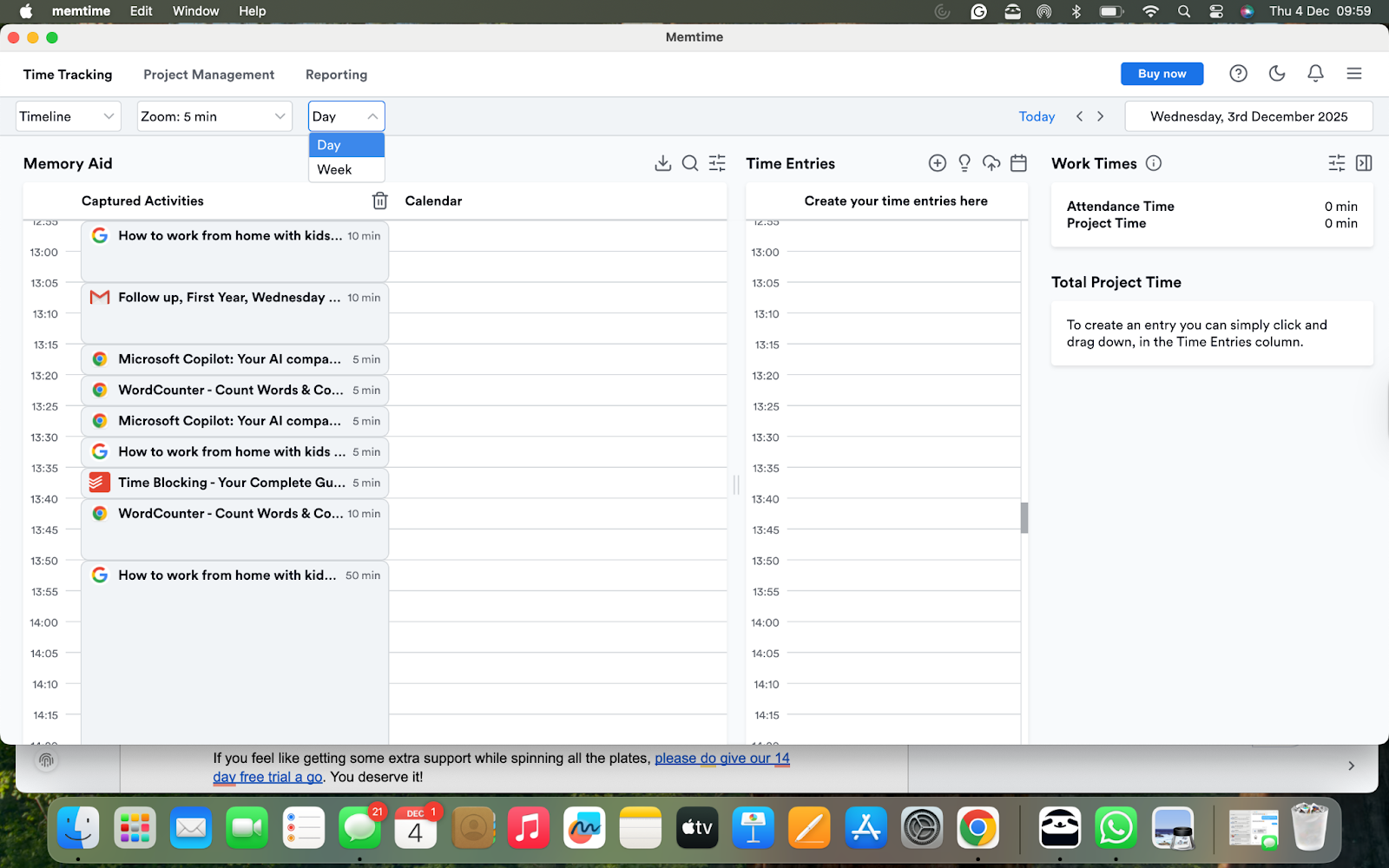Viewport: 1389px width, 868px height.
Task: Open the Zoom: 5 min dropdown
Action: tap(214, 115)
